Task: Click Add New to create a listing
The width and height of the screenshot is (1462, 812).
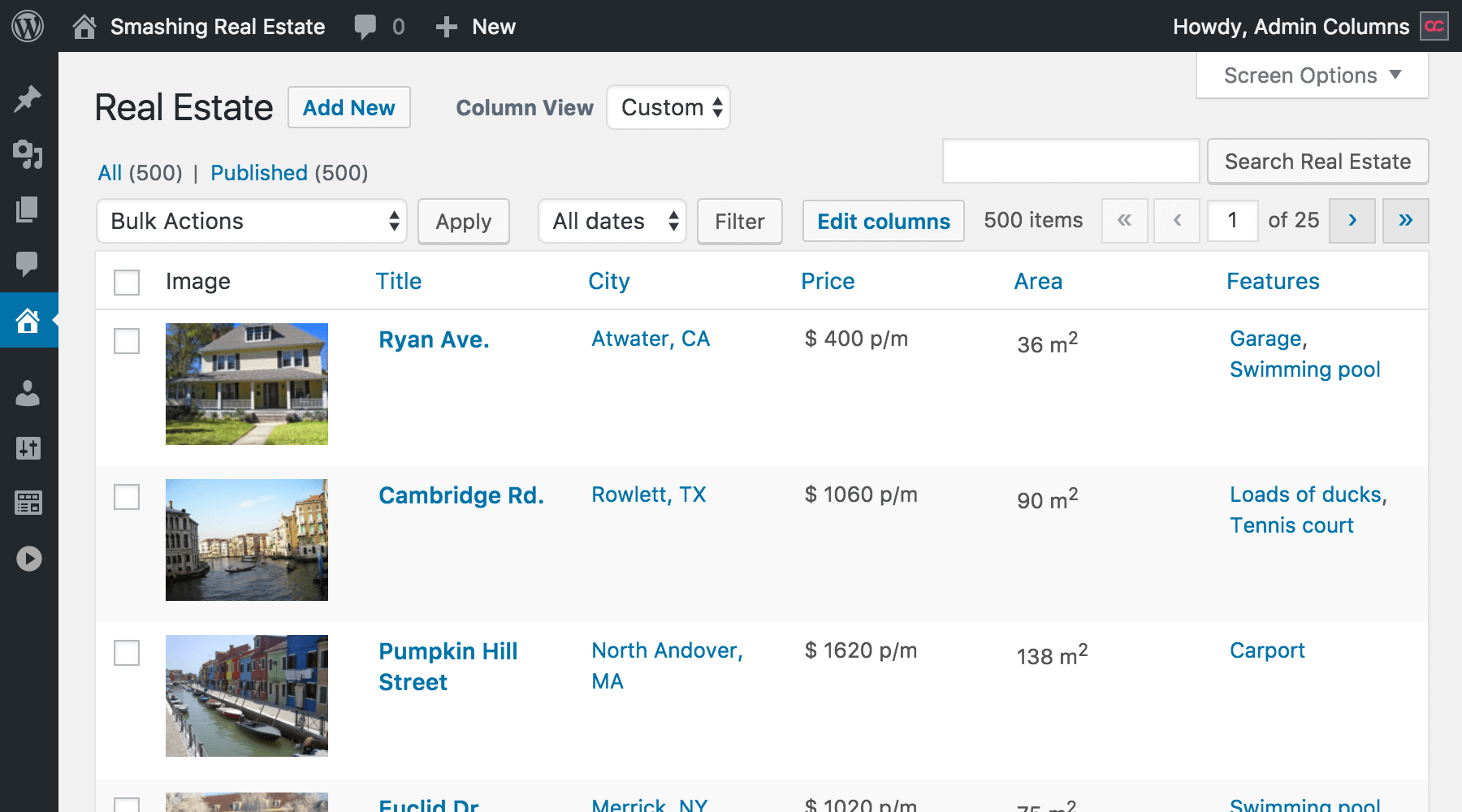Action: coord(348,107)
